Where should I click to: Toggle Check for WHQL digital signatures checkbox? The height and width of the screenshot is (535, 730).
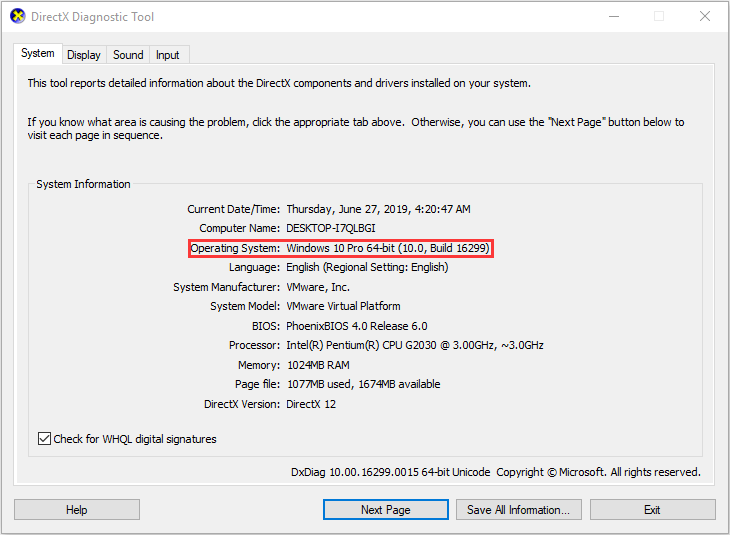(44, 439)
